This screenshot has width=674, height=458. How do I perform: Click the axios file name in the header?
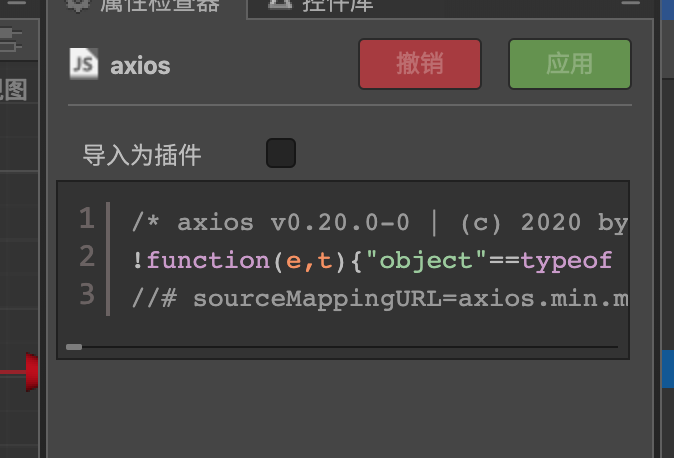coord(140,66)
